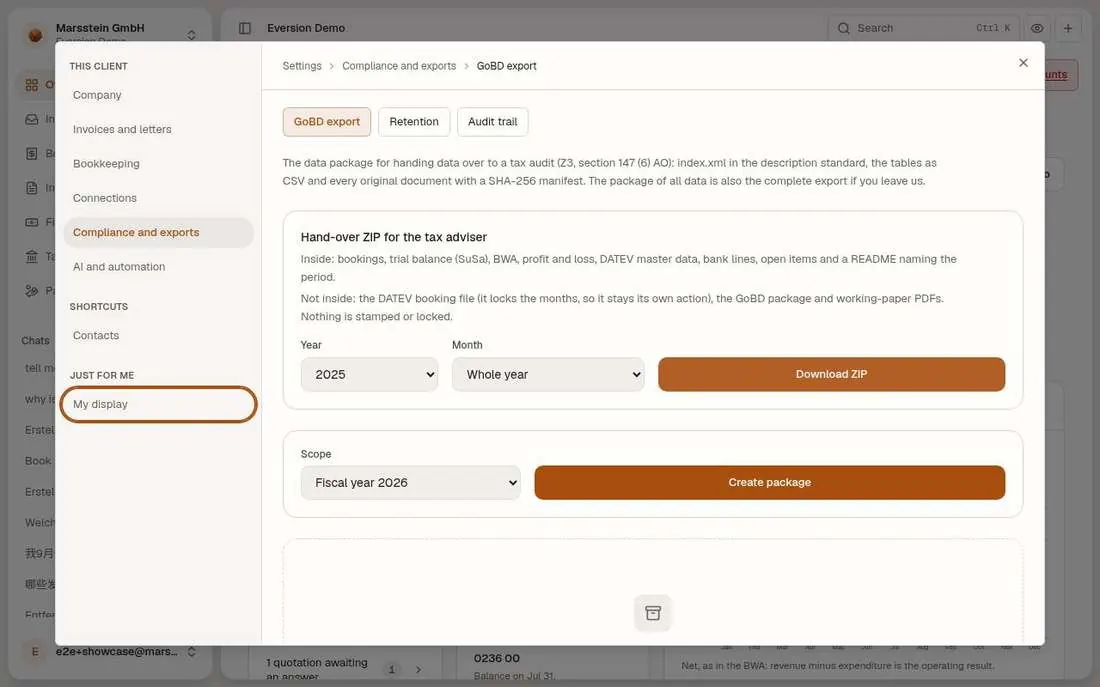Click the archive box icon in the empty packages area
The height and width of the screenshot is (687, 1100).
653,613
